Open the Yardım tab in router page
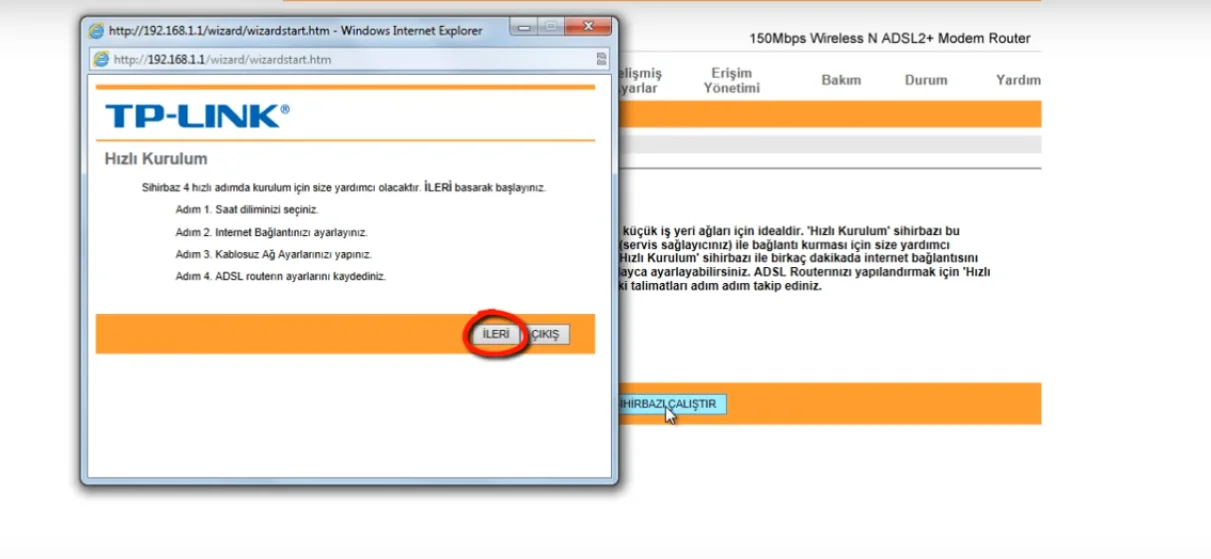Viewport: 1211px width, 559px height. [x=1018, y=80]
